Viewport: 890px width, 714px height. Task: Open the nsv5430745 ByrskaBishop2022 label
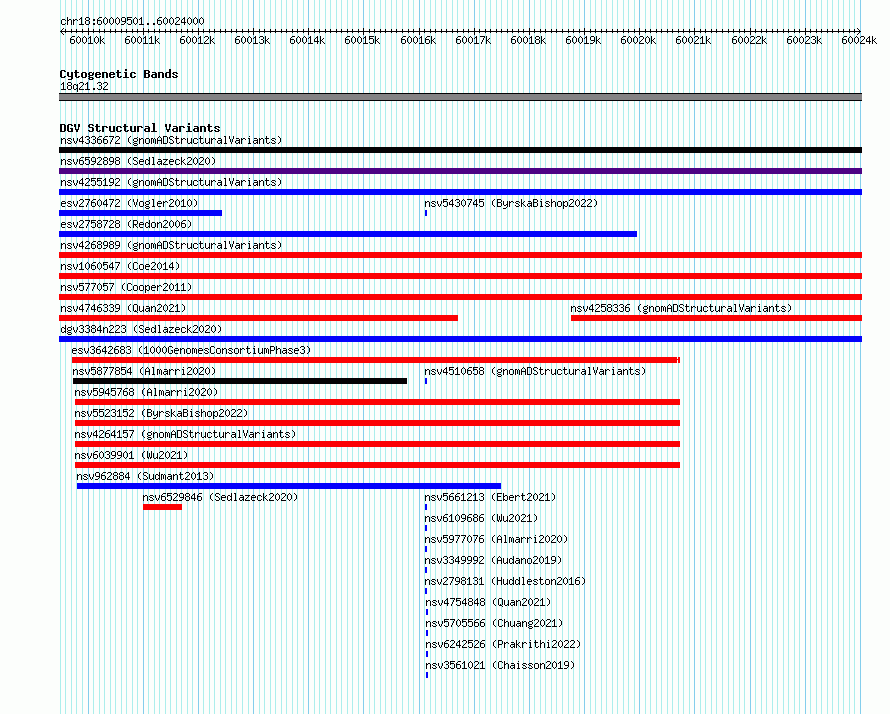coord(511,203)
